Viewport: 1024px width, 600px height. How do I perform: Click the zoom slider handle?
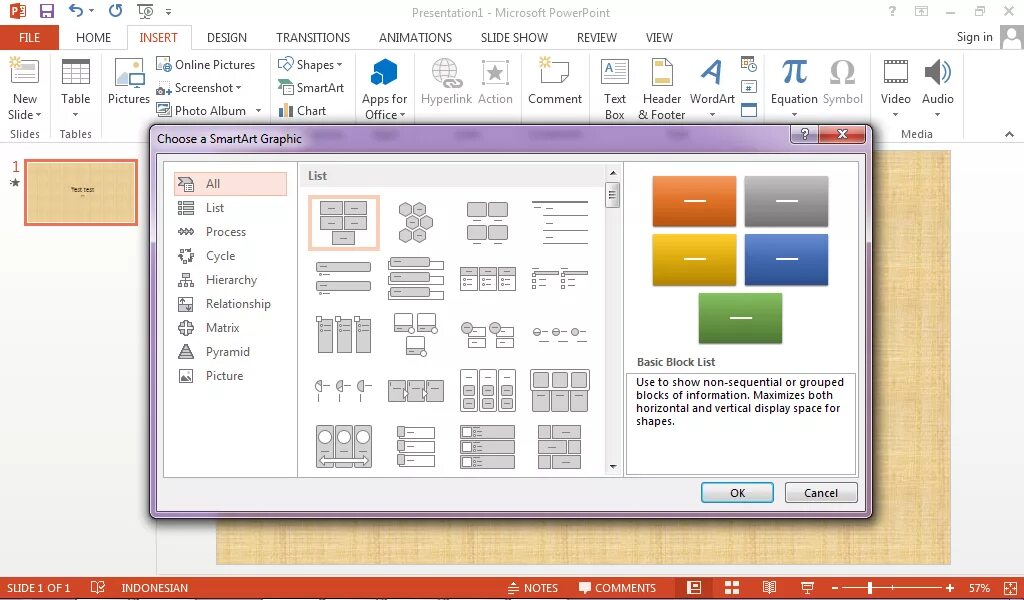(869, 588)
